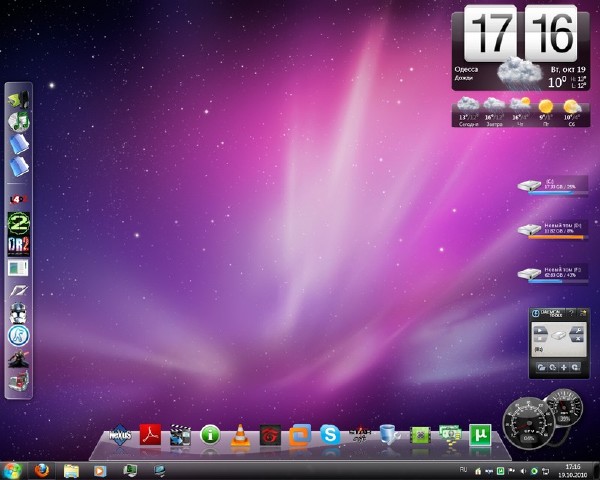The image size is (600, 480).
Task: Launch Firefox from the taskbar
Action: point(42,469)
